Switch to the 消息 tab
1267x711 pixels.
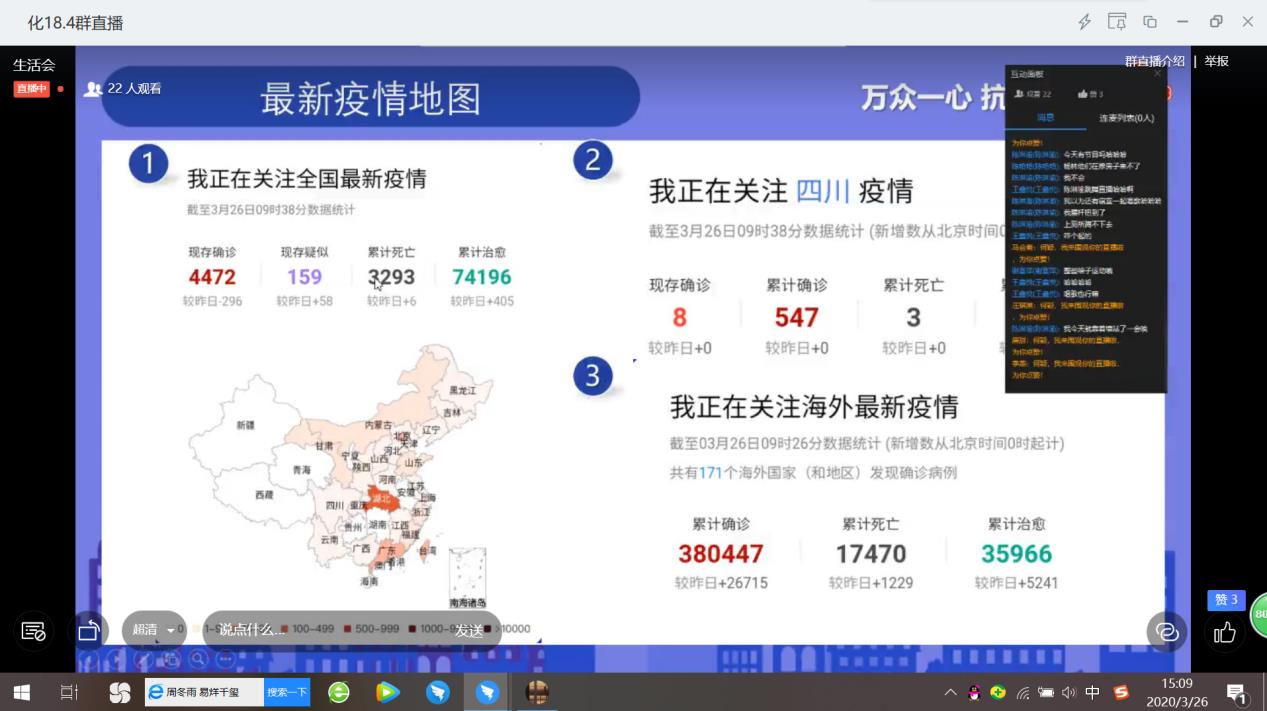pos(1045,118)
